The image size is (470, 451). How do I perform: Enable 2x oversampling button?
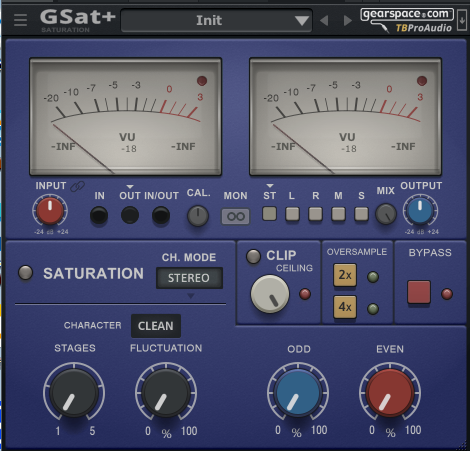345,275
